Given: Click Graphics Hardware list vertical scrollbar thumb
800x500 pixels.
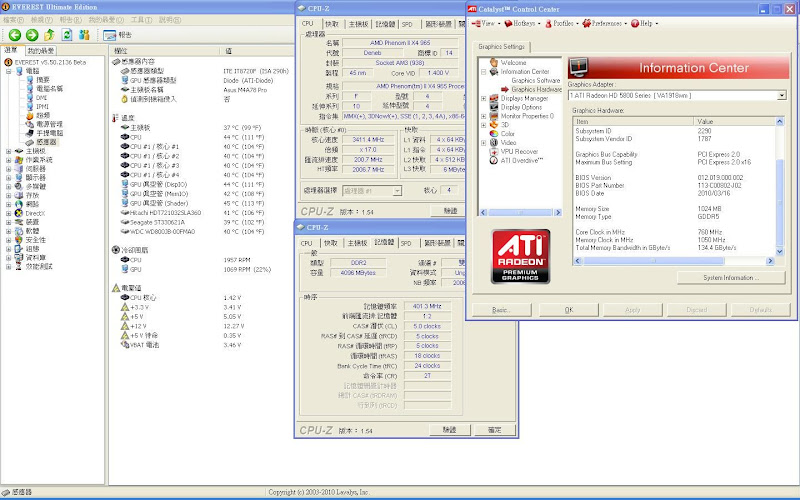Looking at the screenshot, I should [779, 203].
